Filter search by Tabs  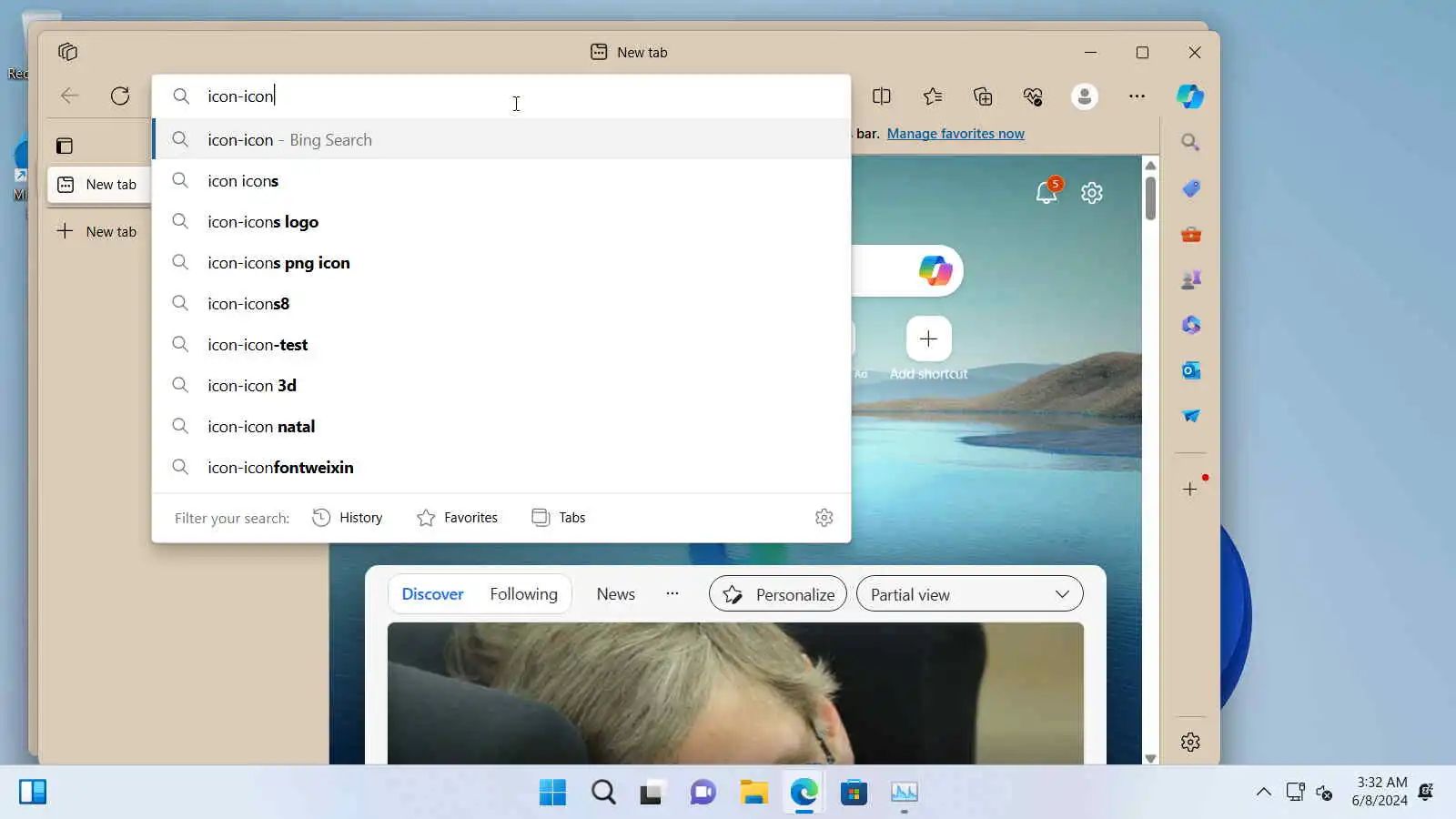point(558,518)
